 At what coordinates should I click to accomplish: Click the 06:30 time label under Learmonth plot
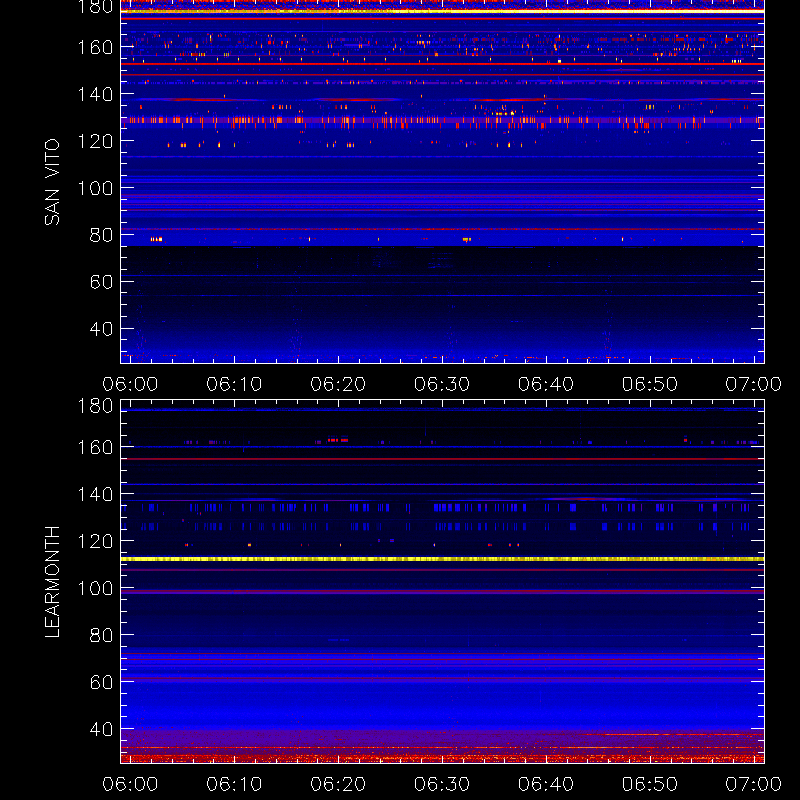coord(442,784)
